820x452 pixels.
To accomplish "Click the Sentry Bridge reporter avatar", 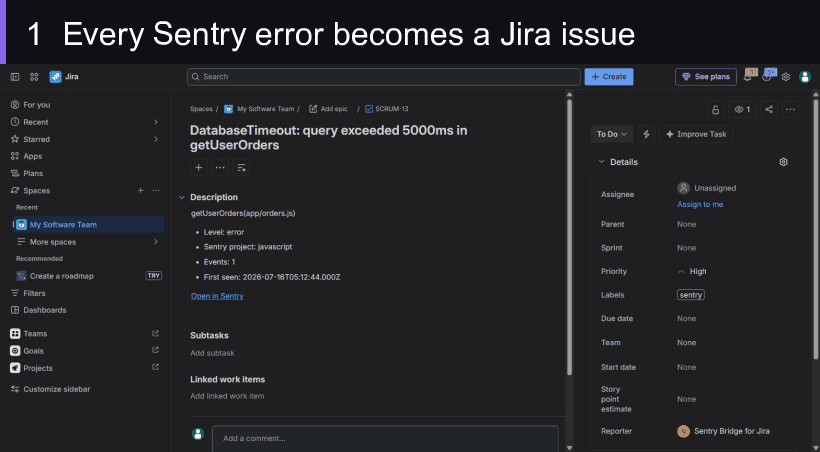I will pos(683,431).
